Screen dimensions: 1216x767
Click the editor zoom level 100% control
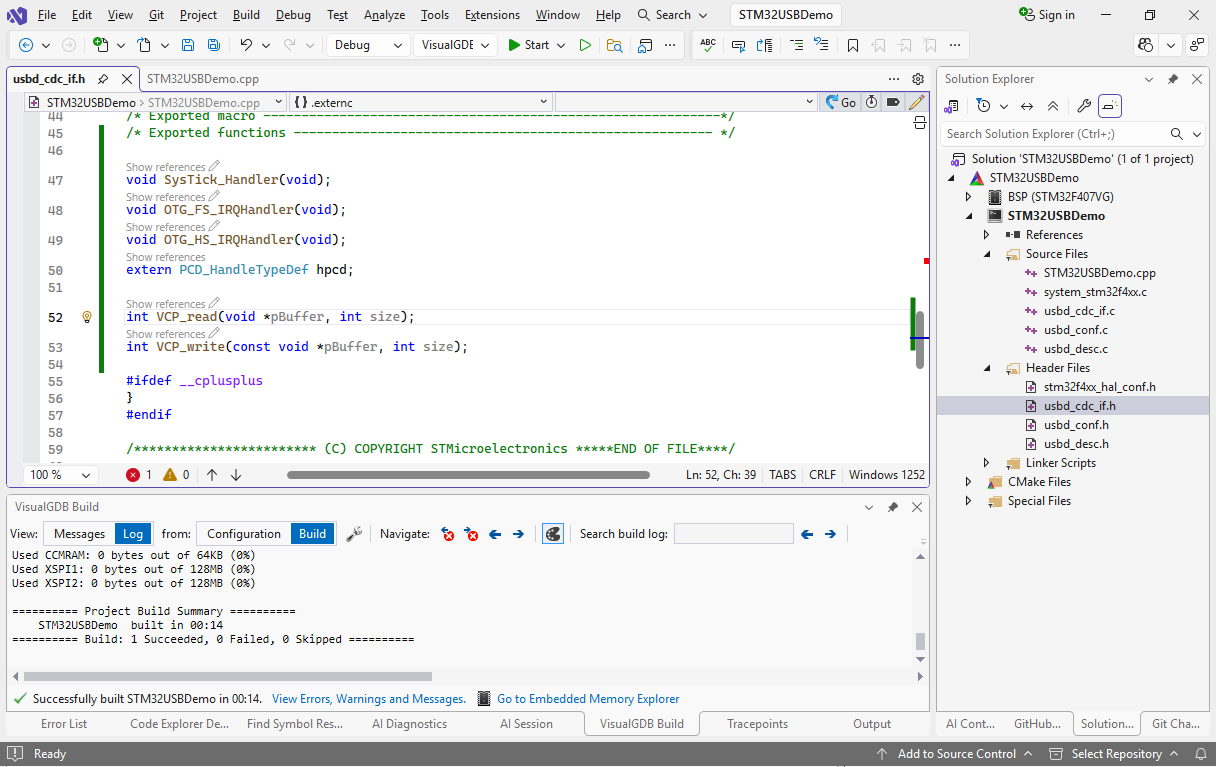[x=60, y=475]
